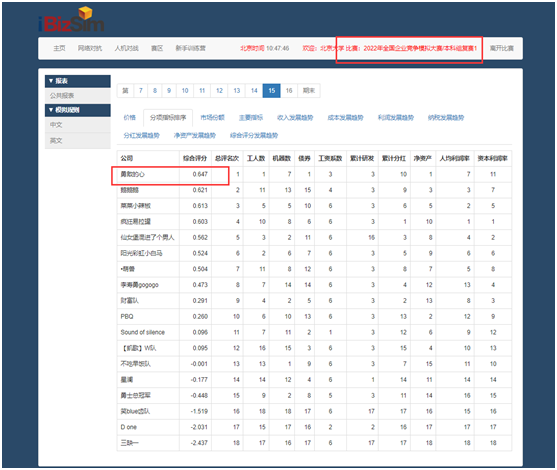
Task: Open the 利润发展趋势 tab
Action: (396, 118)
